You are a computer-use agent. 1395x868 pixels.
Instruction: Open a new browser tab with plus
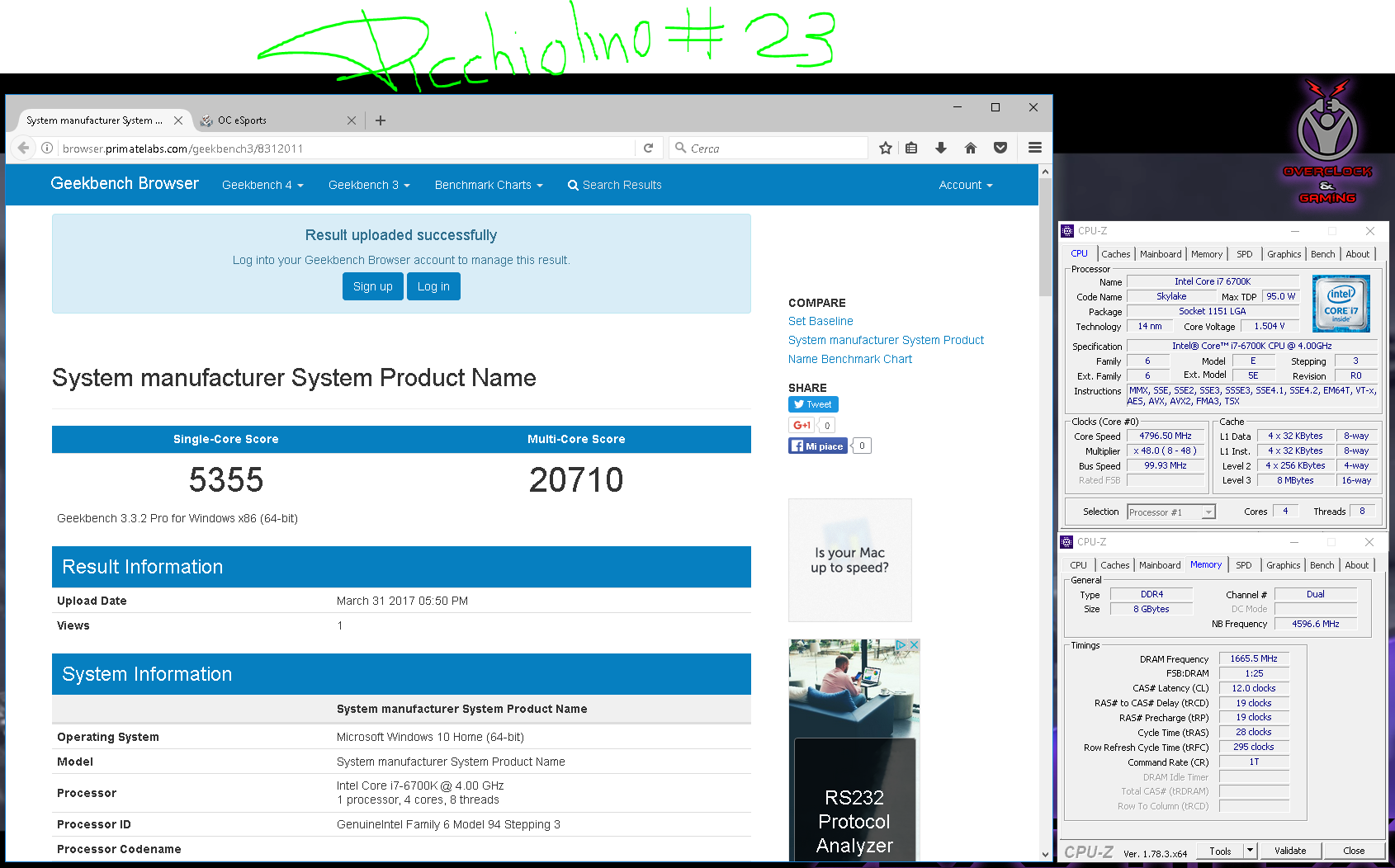coord(381,120)
